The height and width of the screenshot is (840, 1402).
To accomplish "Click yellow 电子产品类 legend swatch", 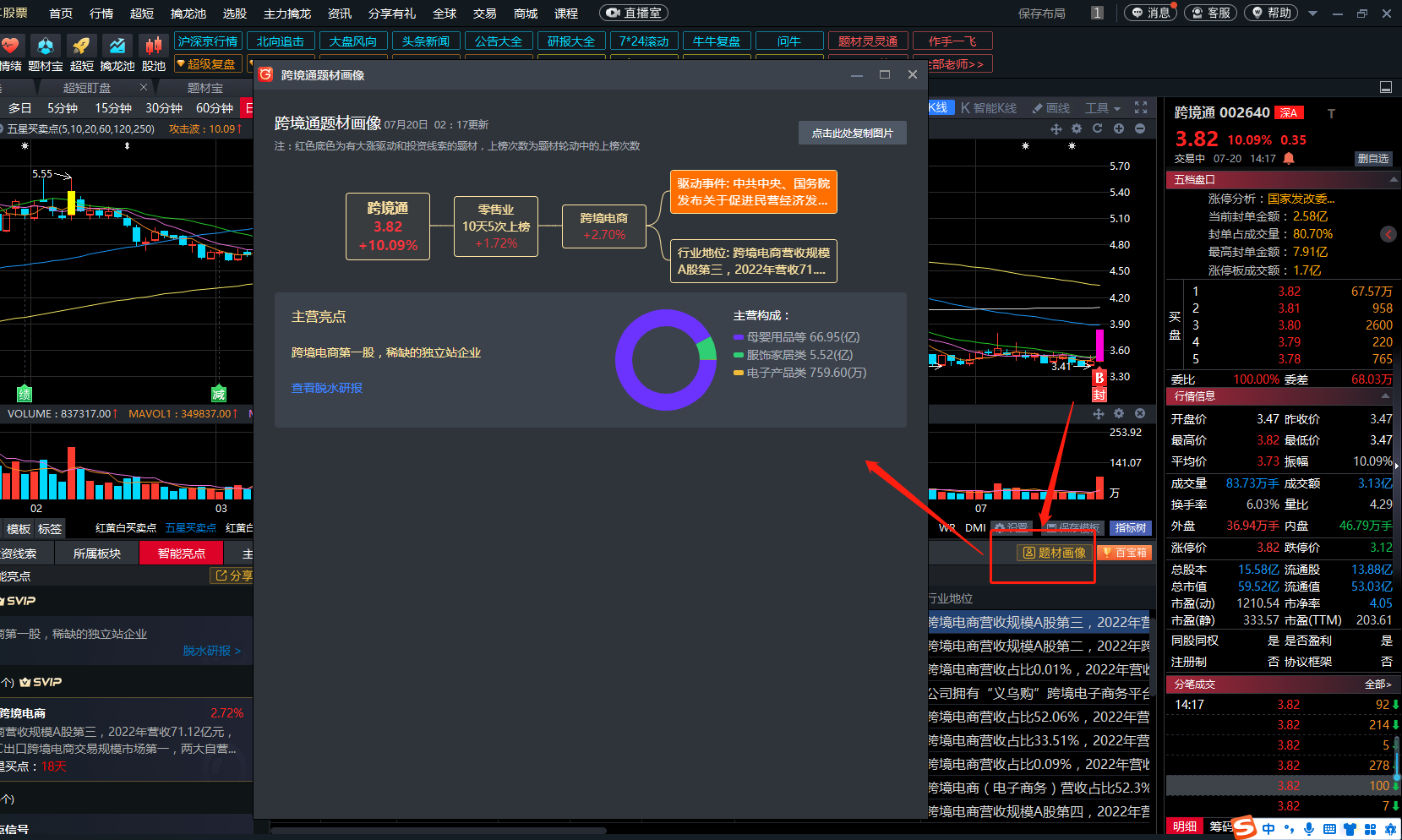I will [739, 373].
